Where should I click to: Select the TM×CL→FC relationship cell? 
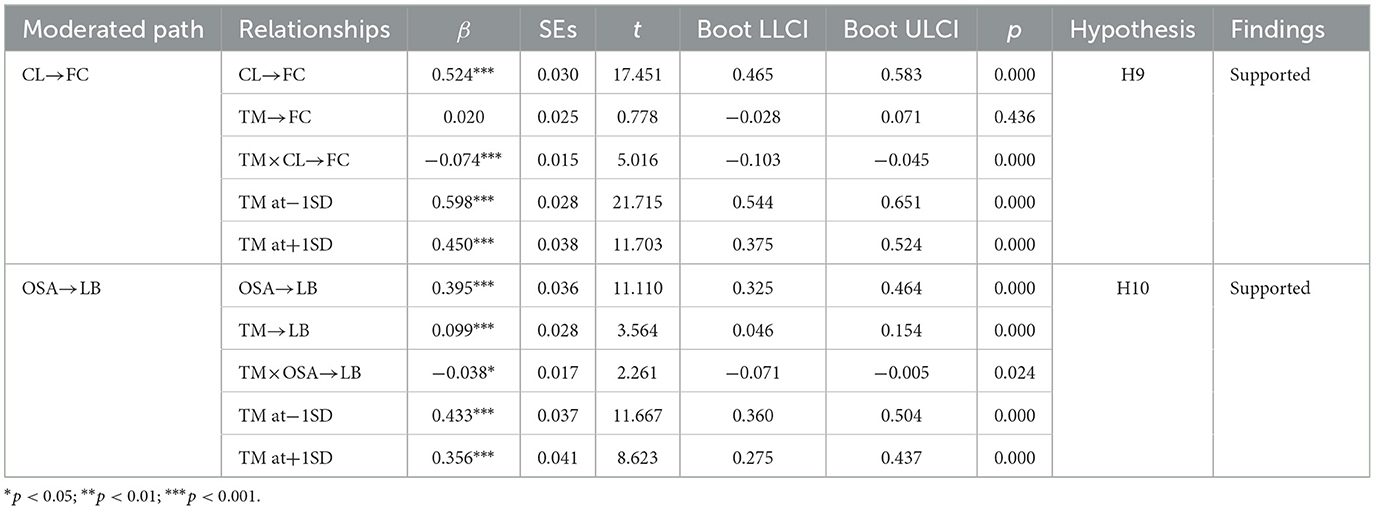click(296, 160)
